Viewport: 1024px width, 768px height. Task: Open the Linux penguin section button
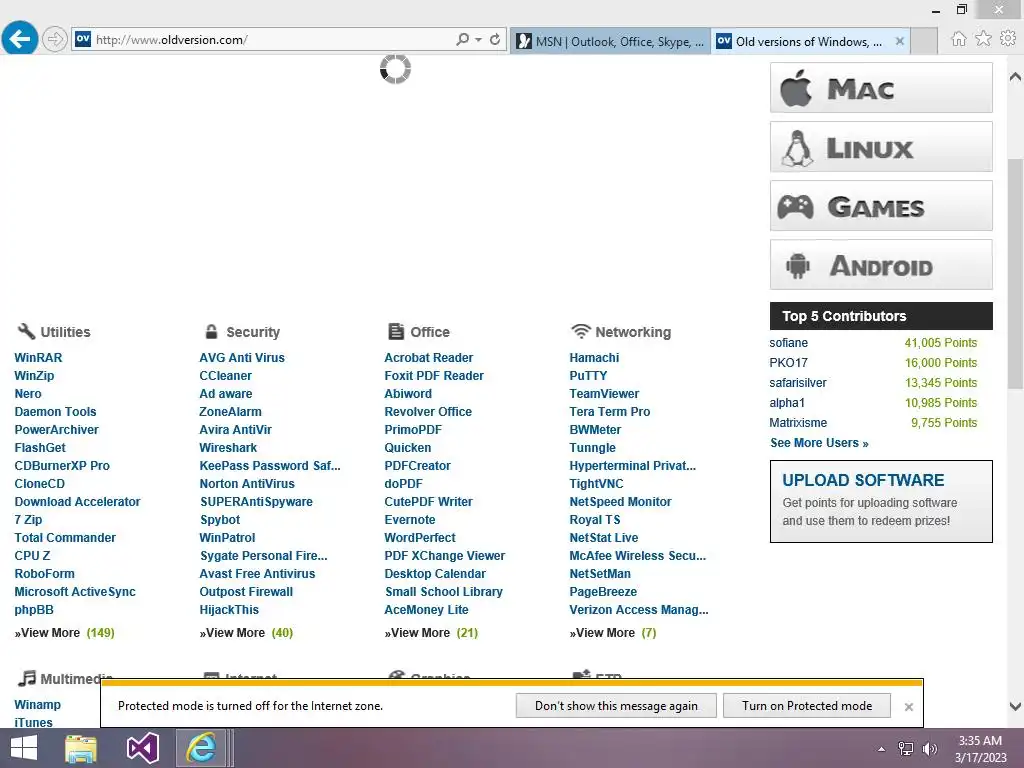pyautogui.click(x=881, y=147)
